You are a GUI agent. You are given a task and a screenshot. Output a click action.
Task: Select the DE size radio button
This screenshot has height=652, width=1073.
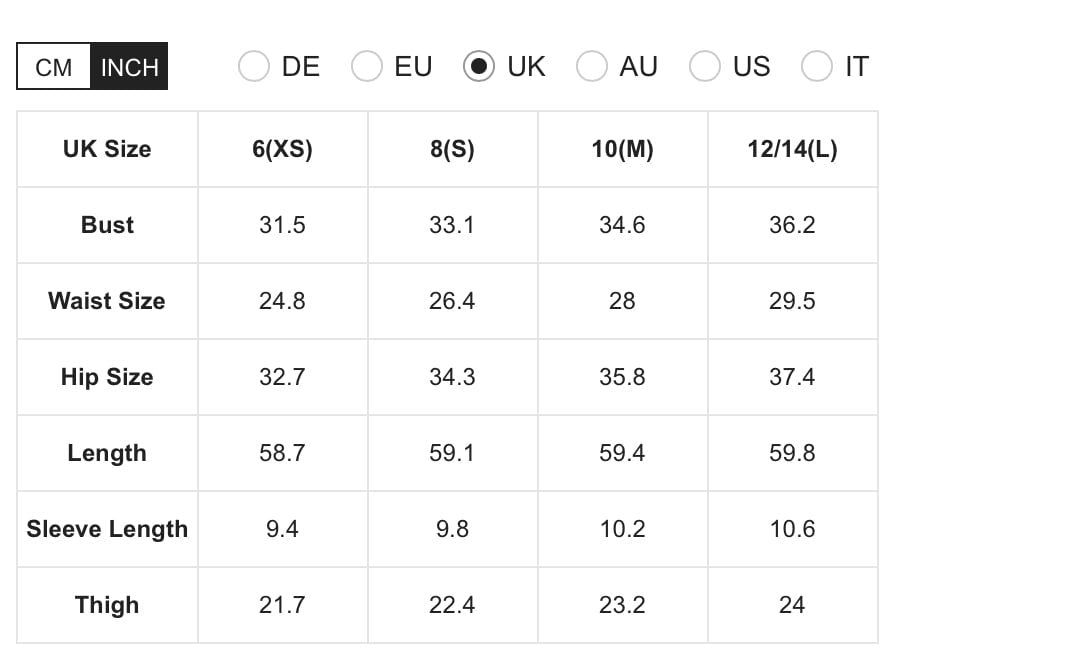click(x=254, y=67)
